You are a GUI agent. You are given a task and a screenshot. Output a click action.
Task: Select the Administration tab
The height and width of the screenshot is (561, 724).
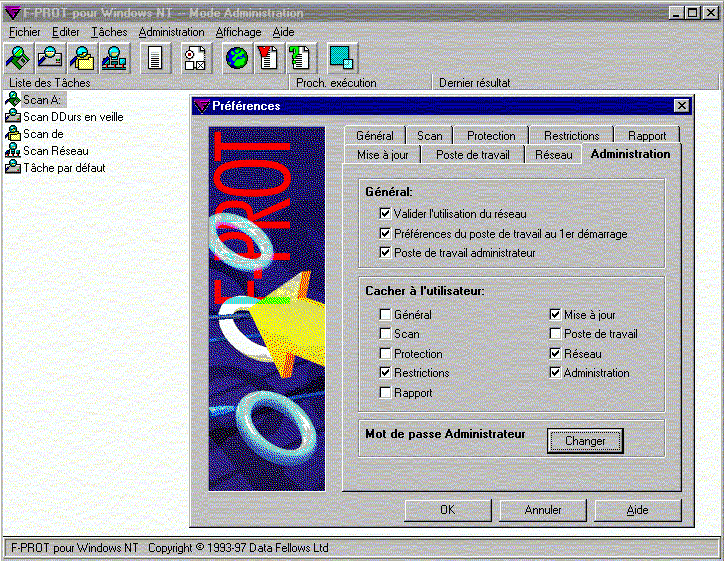tap(630, 154)
